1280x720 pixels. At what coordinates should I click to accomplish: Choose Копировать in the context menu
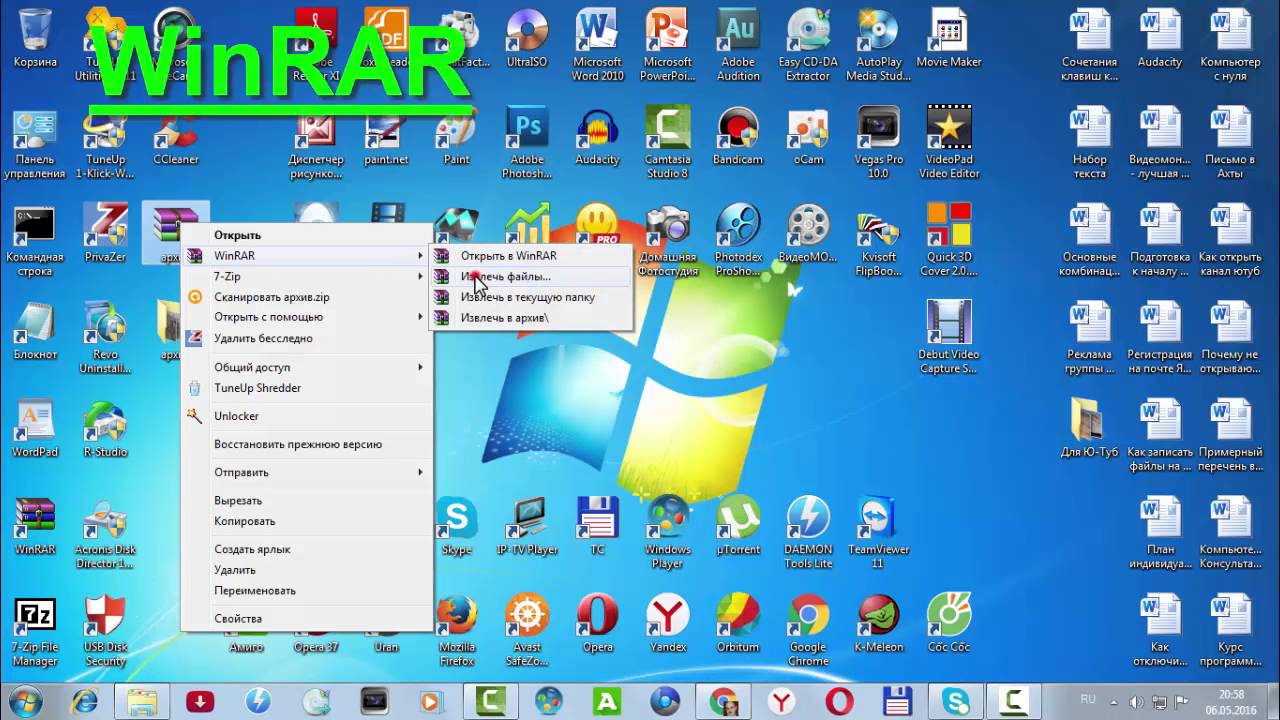307,521
